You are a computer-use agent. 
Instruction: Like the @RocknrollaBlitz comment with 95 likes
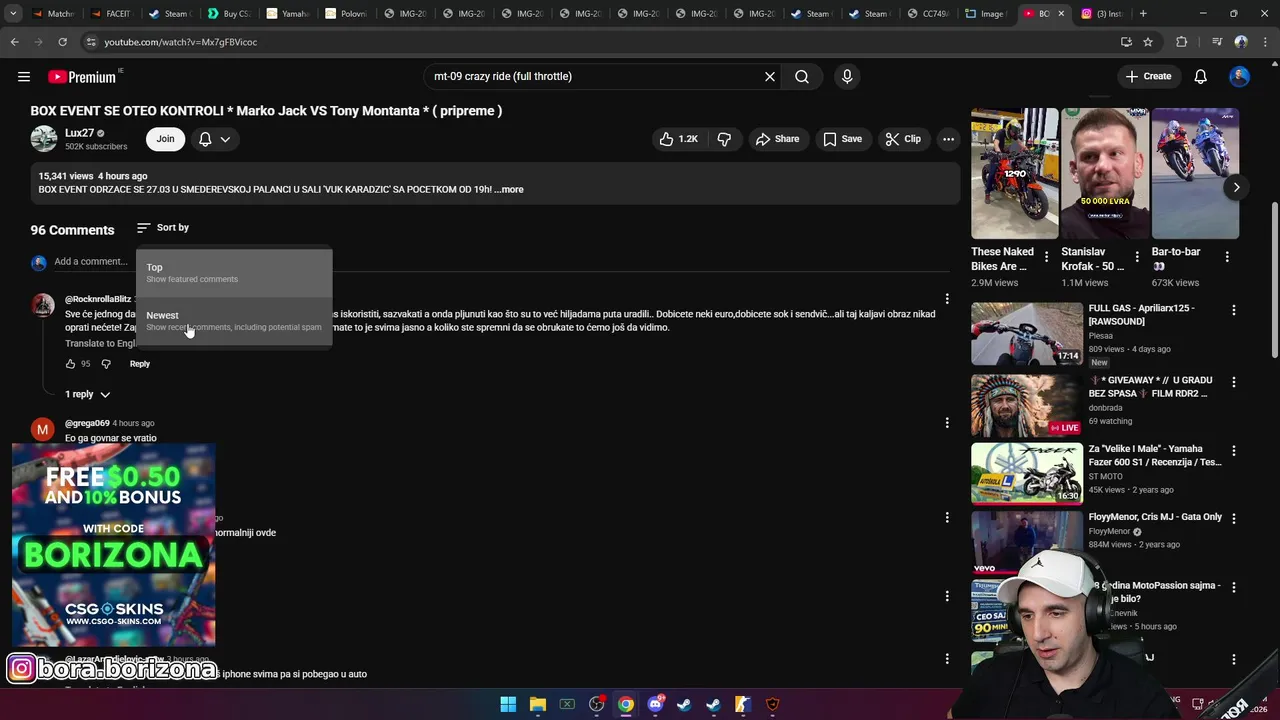tap(71, 364)
